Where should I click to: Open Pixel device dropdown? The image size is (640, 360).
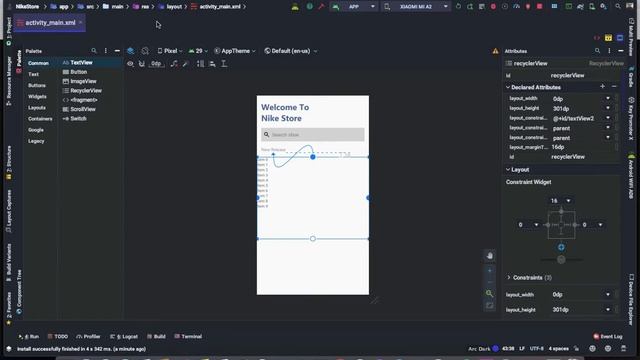point(170,51)
